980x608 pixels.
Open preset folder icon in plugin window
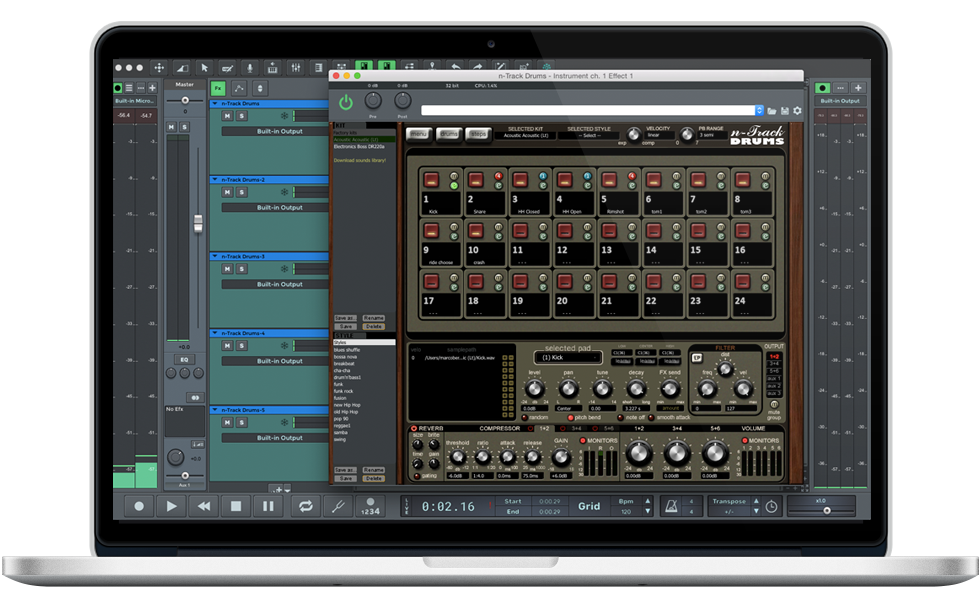772,111
